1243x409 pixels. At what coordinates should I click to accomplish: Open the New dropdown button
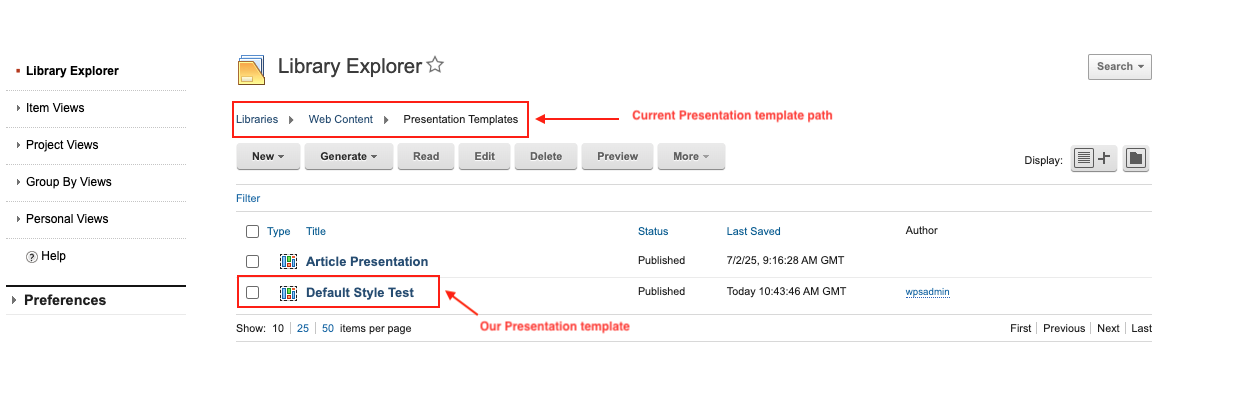click(x=268, y=156)
